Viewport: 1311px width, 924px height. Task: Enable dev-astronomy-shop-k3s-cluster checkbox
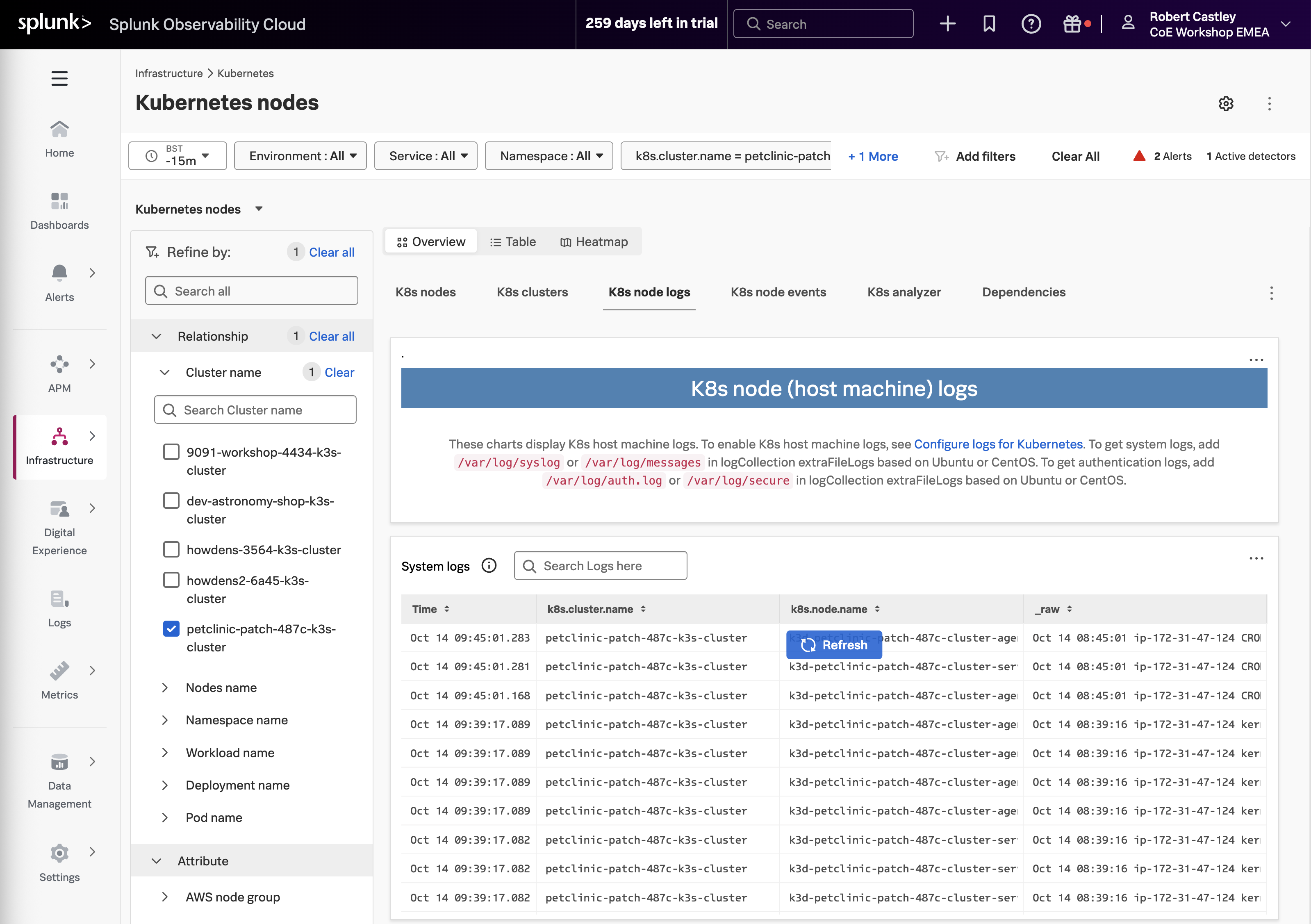(x=171, y=501)
